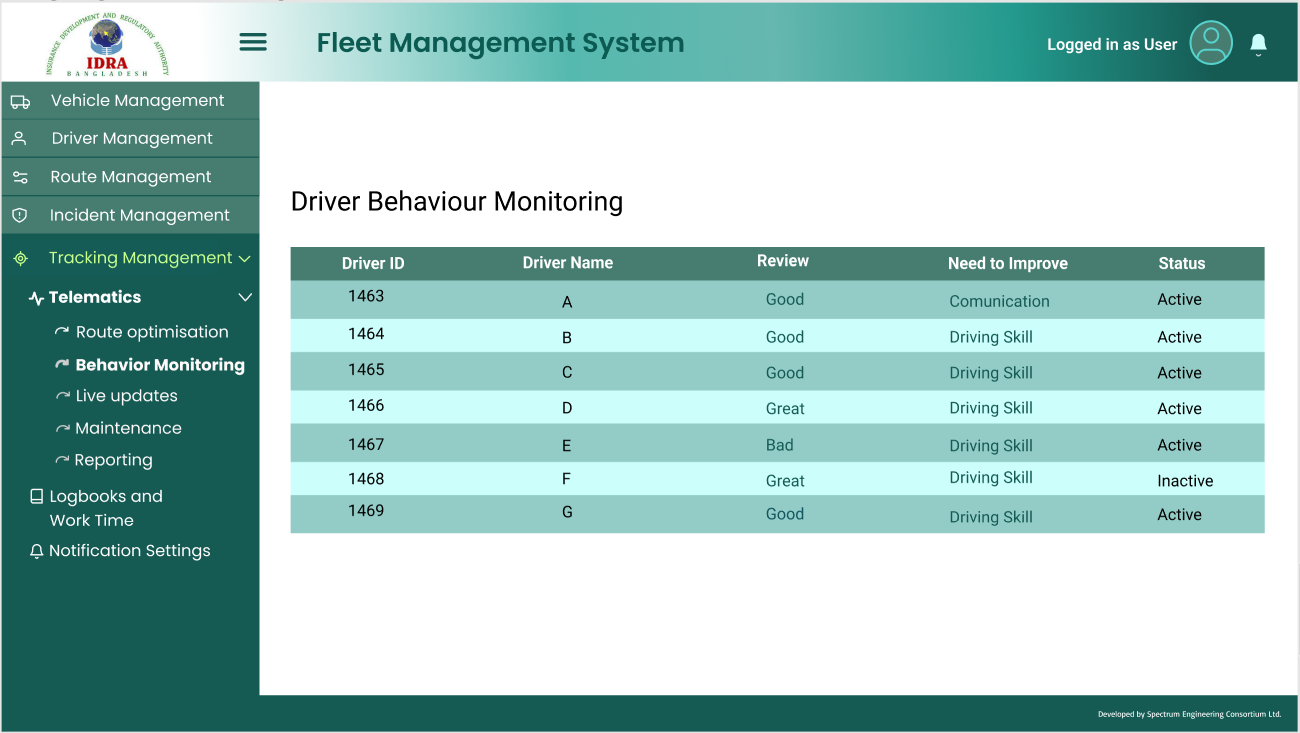Click the Route Management sliders icon
1300x733 pixels.
(20, 177)
